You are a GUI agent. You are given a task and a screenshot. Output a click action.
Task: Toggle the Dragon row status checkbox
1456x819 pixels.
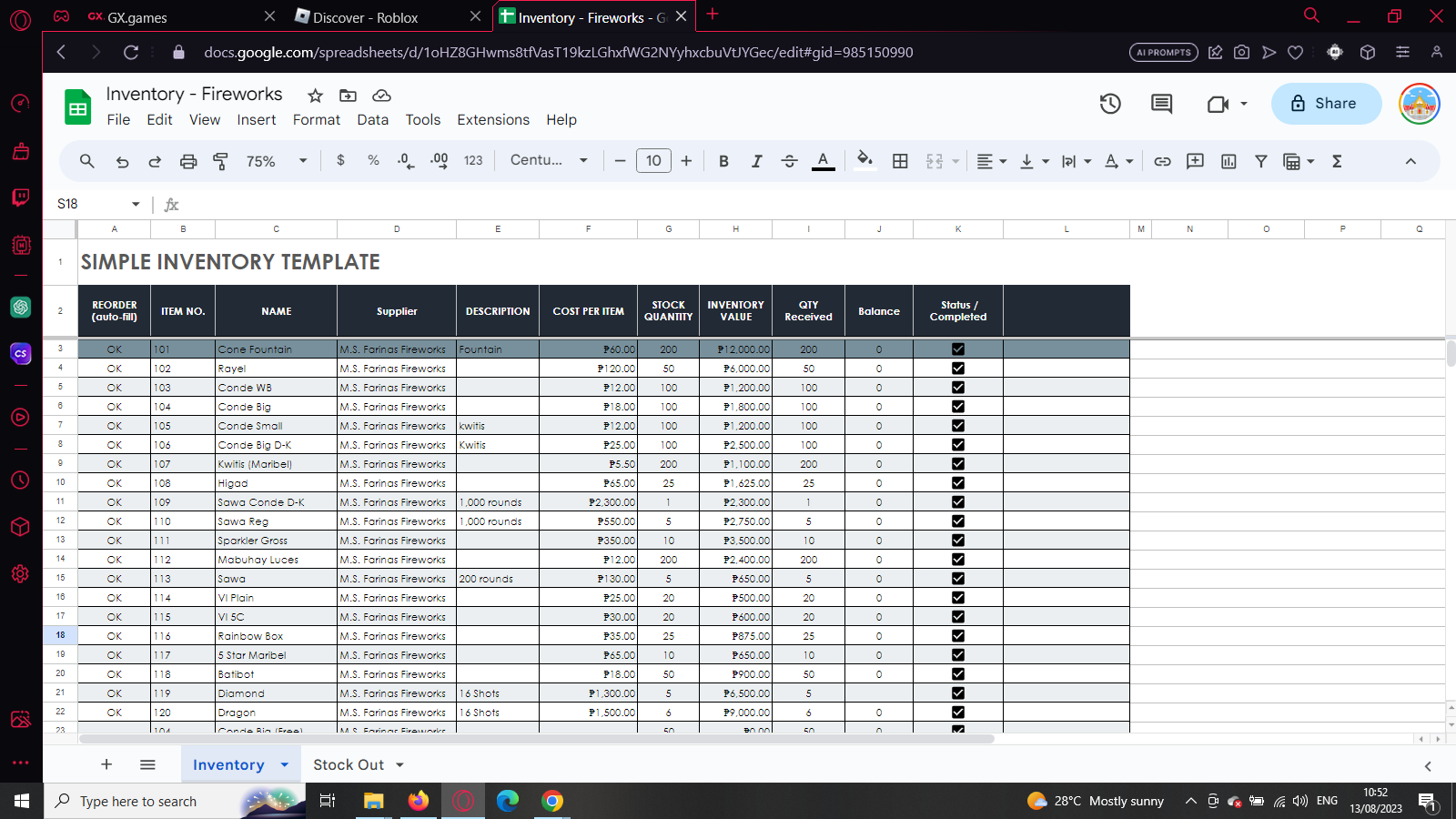(958, 713)
